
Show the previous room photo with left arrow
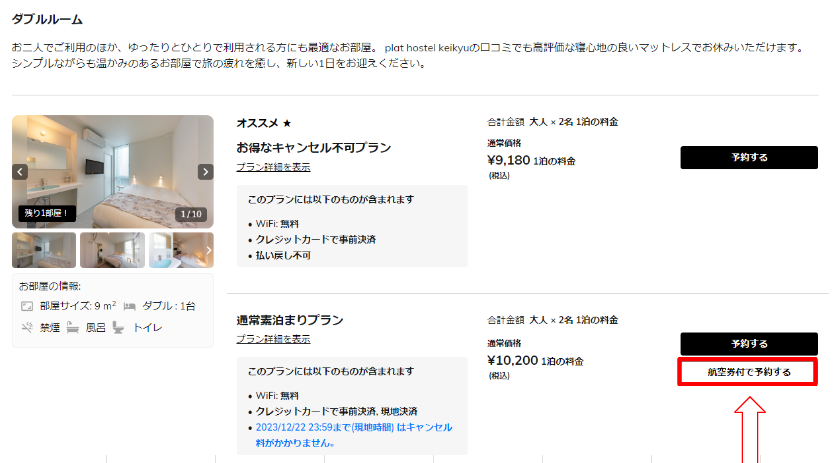pyautogui.click(x=20, y=172)
